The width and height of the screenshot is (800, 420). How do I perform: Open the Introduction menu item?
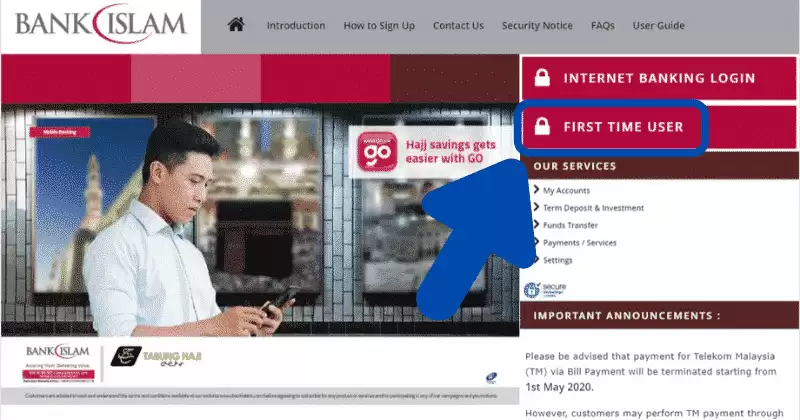[x=296, y=25]
